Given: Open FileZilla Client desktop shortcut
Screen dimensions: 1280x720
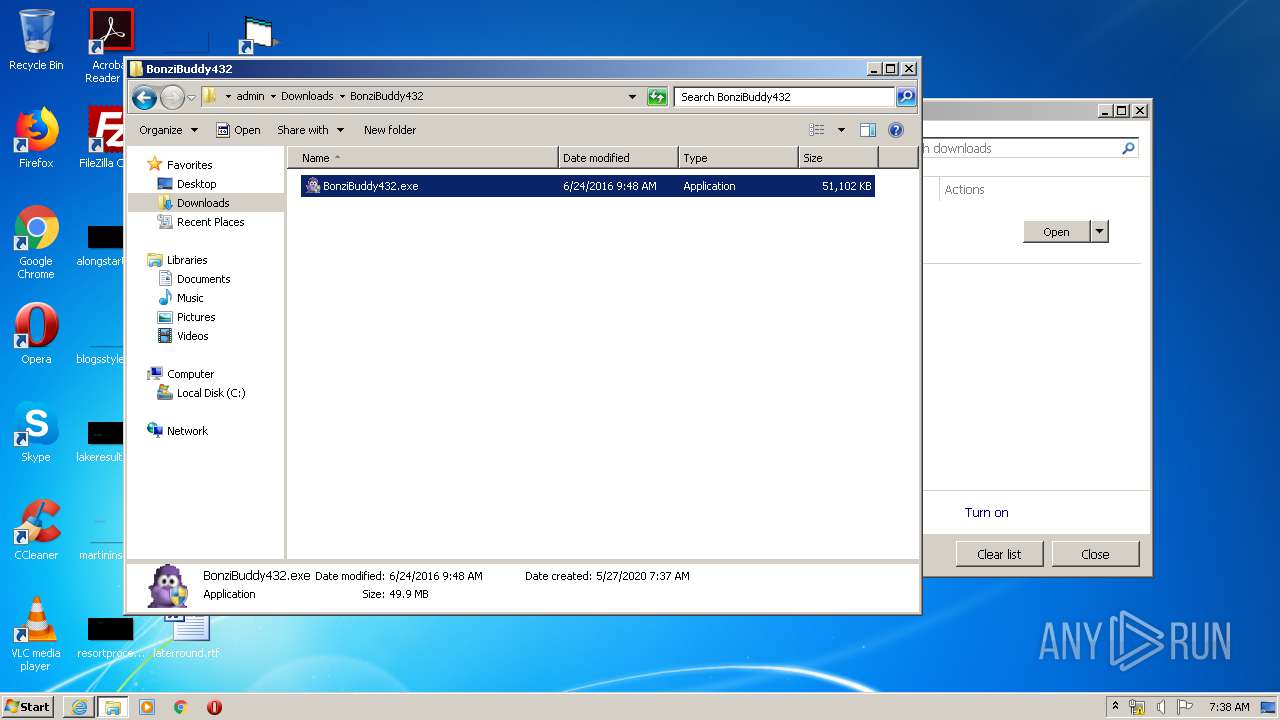Looking at the screenshot, I should tap(104, 138).
